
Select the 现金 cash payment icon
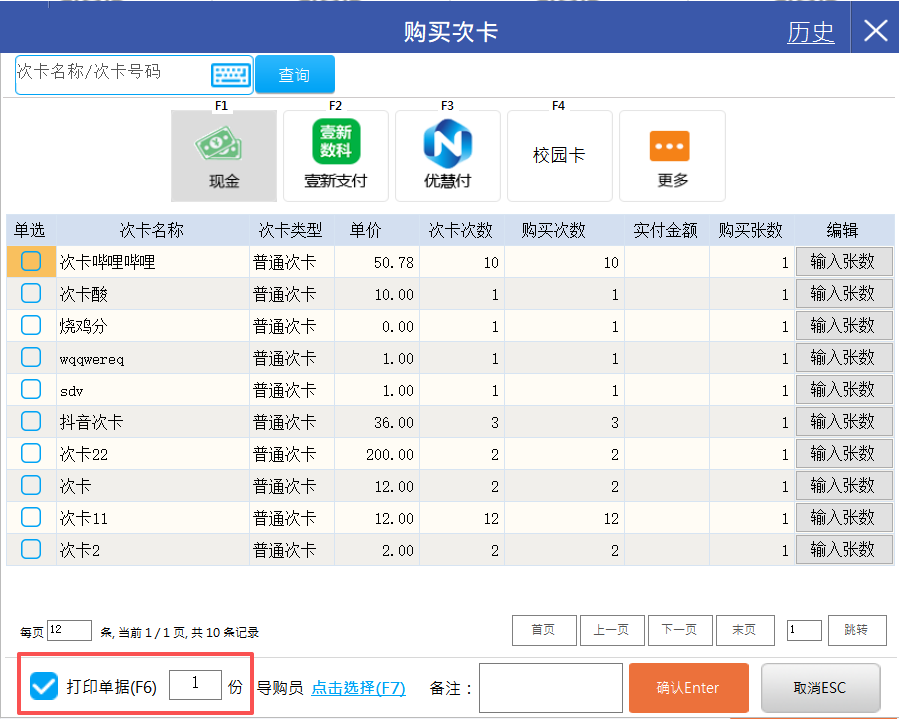pos(223,155)
